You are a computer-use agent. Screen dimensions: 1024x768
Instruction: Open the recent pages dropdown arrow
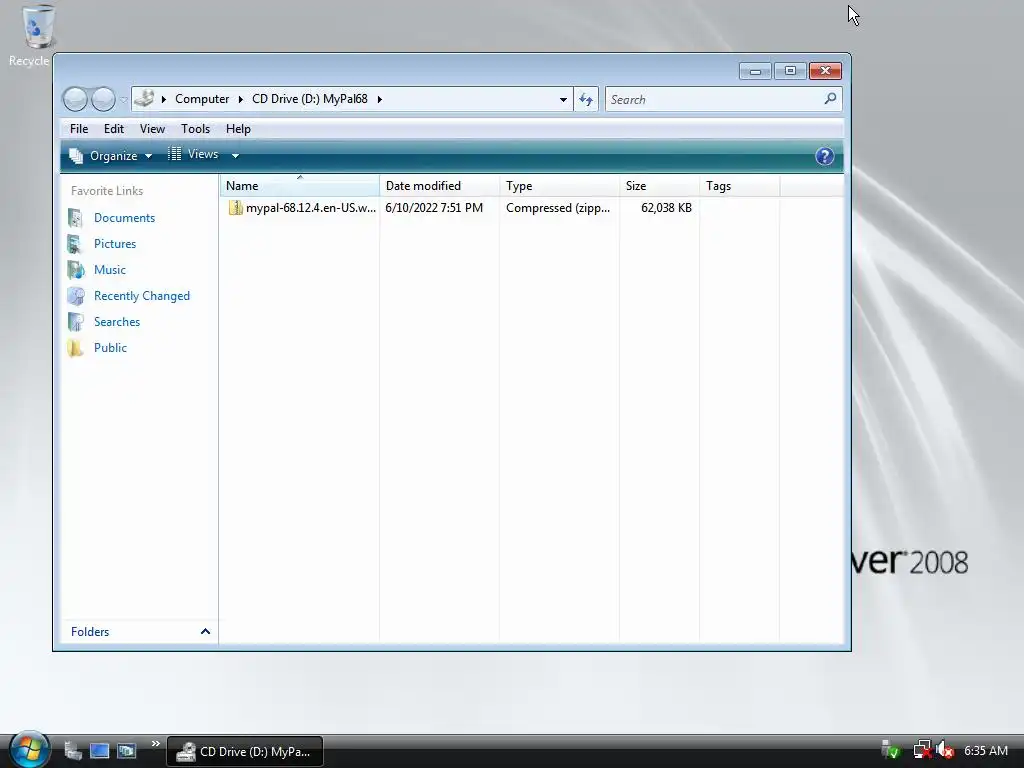point(123,100)
